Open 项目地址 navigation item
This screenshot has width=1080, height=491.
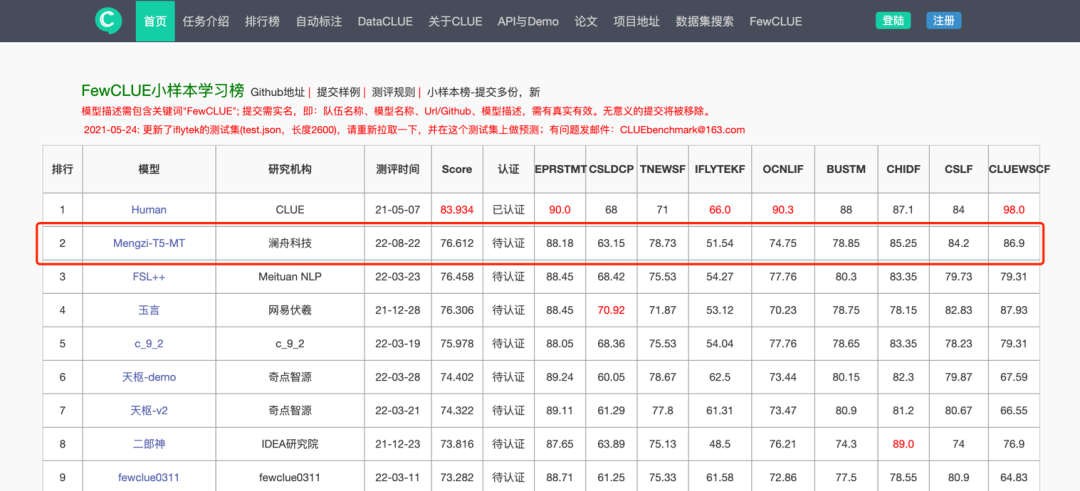[x=636, y=21]
